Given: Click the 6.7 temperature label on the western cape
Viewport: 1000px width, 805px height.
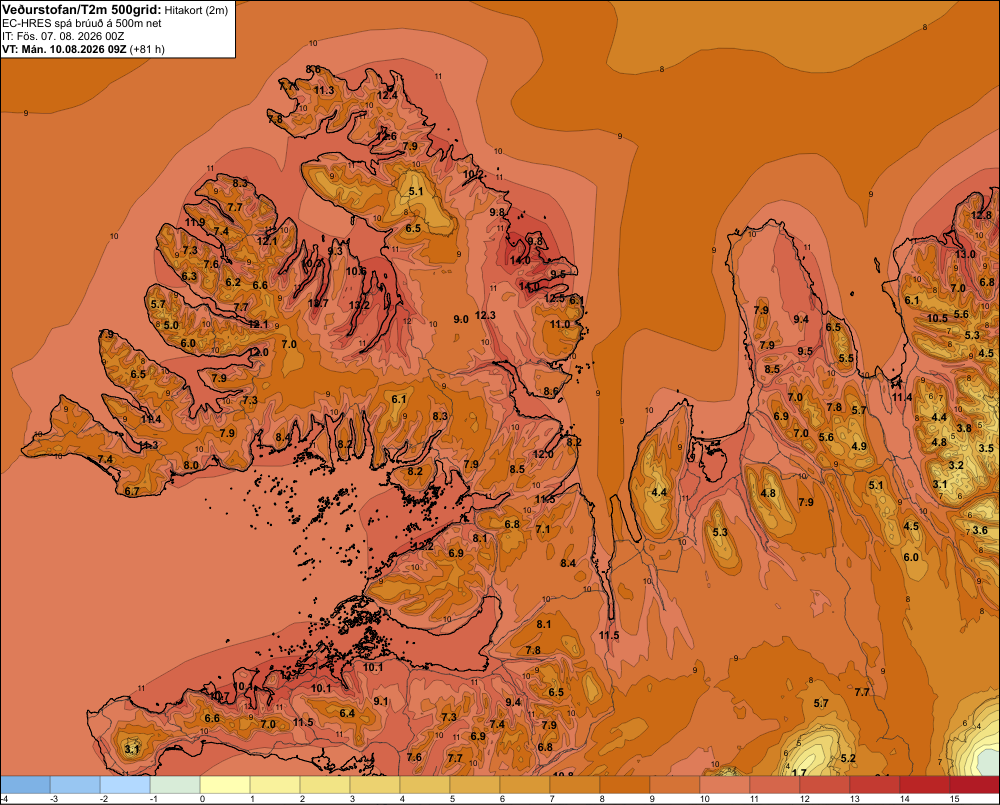Looking at the screenshot, I should (x=132, y=491).
